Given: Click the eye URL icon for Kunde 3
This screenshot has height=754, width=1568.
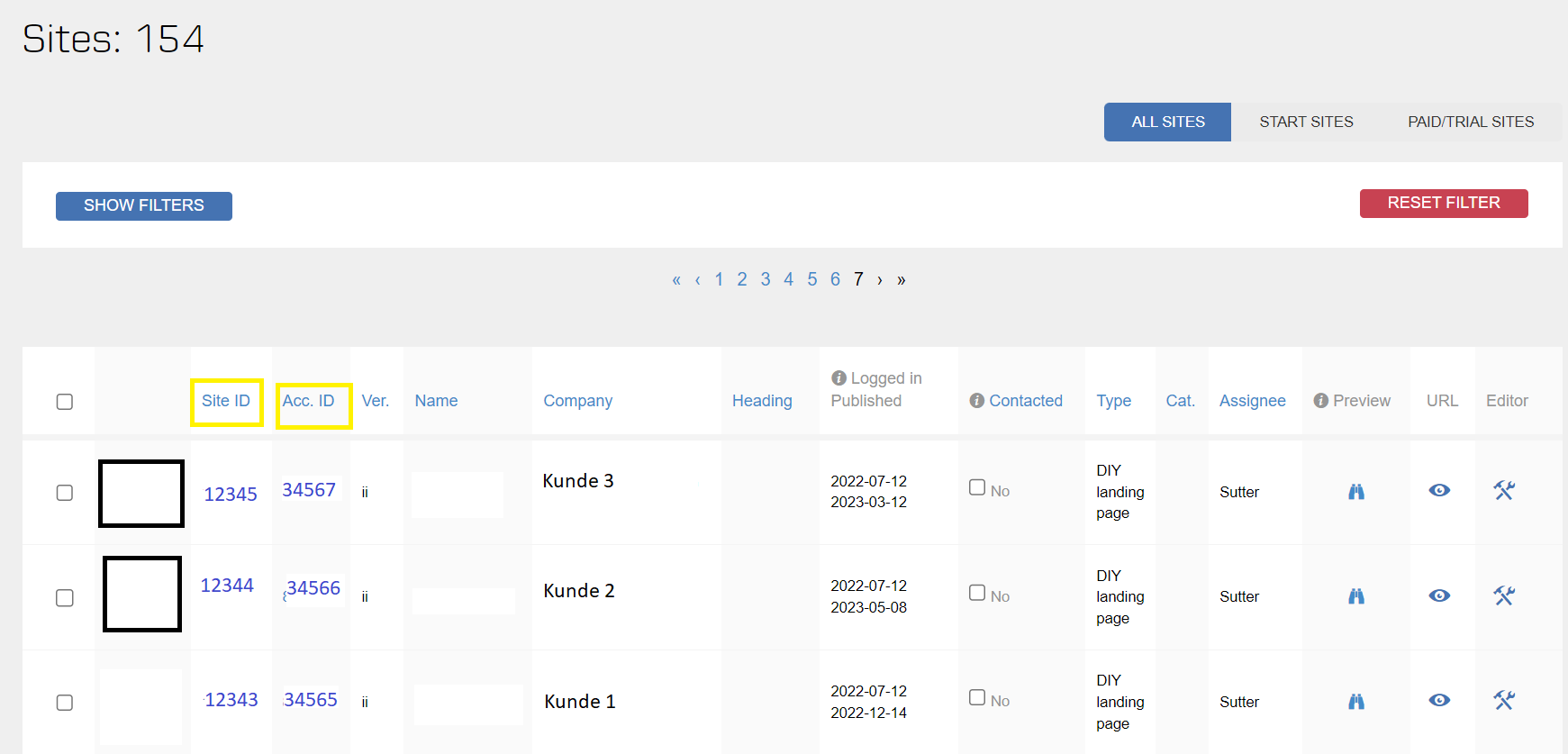Looking at the screenshot, I should click(1439, 490).
